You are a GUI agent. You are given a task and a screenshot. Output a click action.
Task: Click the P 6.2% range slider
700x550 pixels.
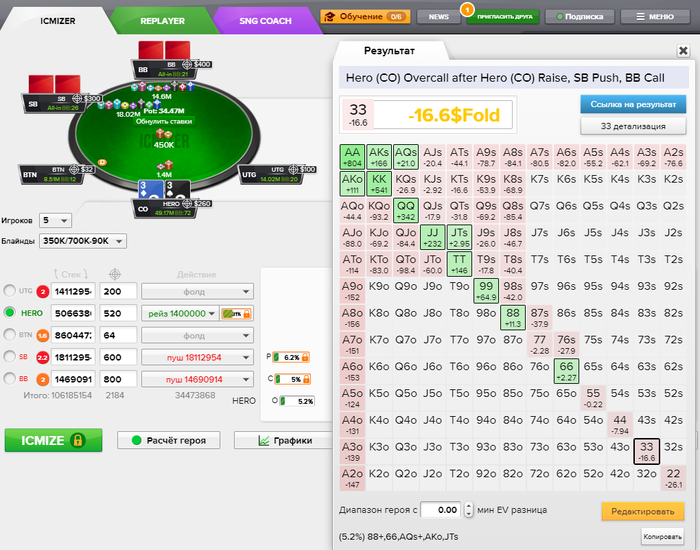(291, 357)
